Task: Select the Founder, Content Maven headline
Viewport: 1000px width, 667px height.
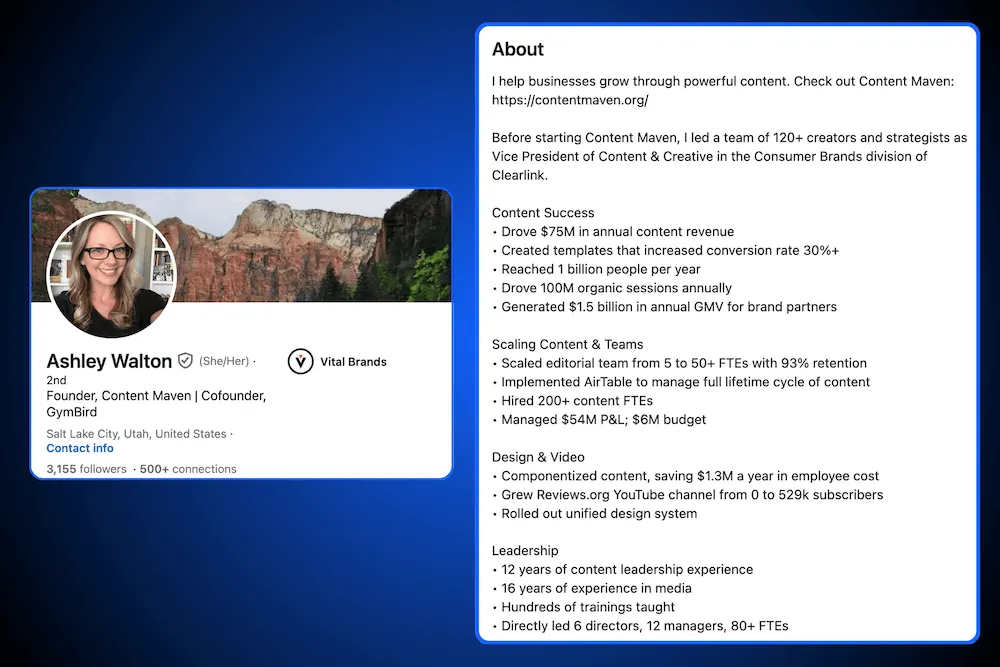Action: point(155,395)
